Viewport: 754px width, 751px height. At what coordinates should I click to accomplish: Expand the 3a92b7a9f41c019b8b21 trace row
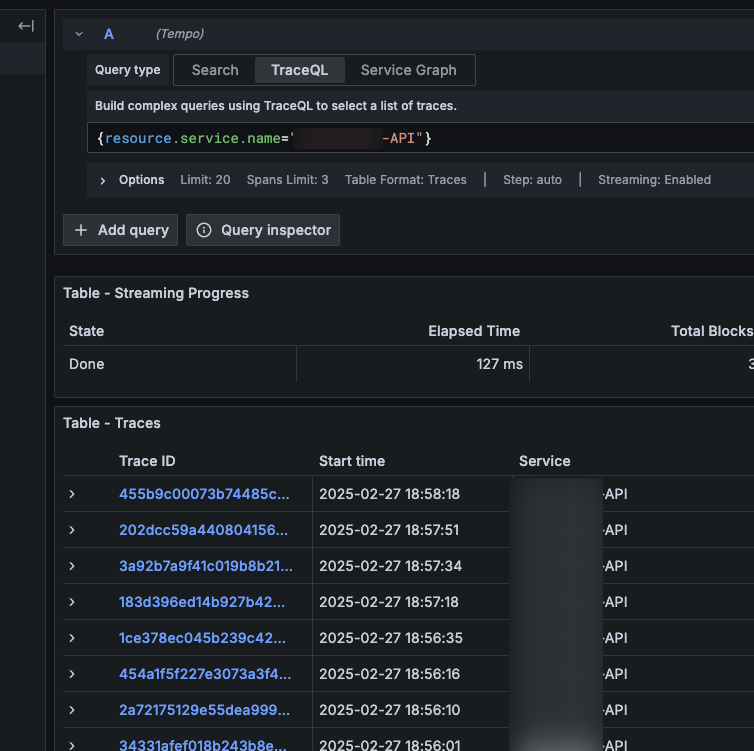72,566
